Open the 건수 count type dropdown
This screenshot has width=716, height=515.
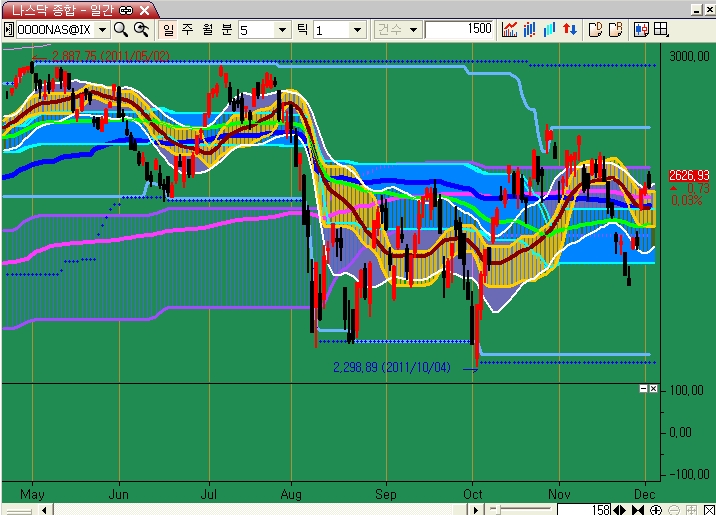coord(414,30)
